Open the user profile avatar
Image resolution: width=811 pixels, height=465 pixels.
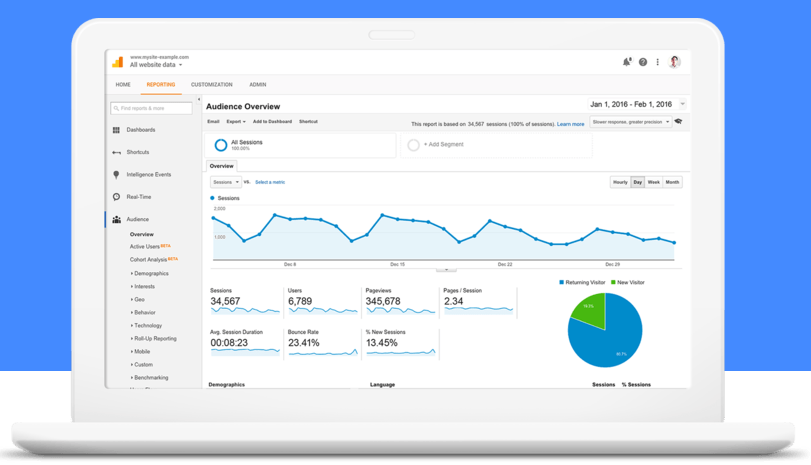674,62
